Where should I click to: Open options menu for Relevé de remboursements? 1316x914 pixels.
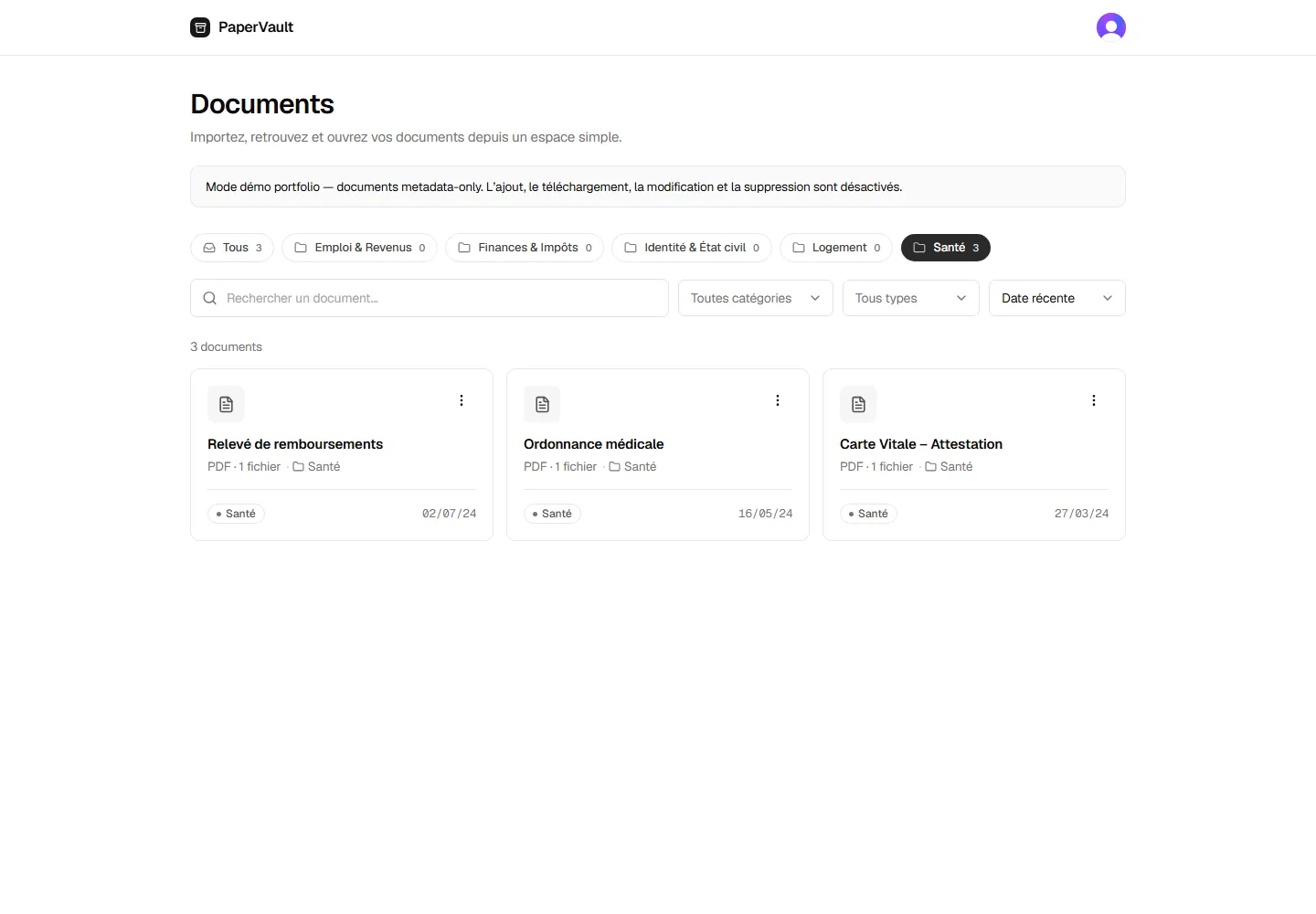click(x=462, y=400)
